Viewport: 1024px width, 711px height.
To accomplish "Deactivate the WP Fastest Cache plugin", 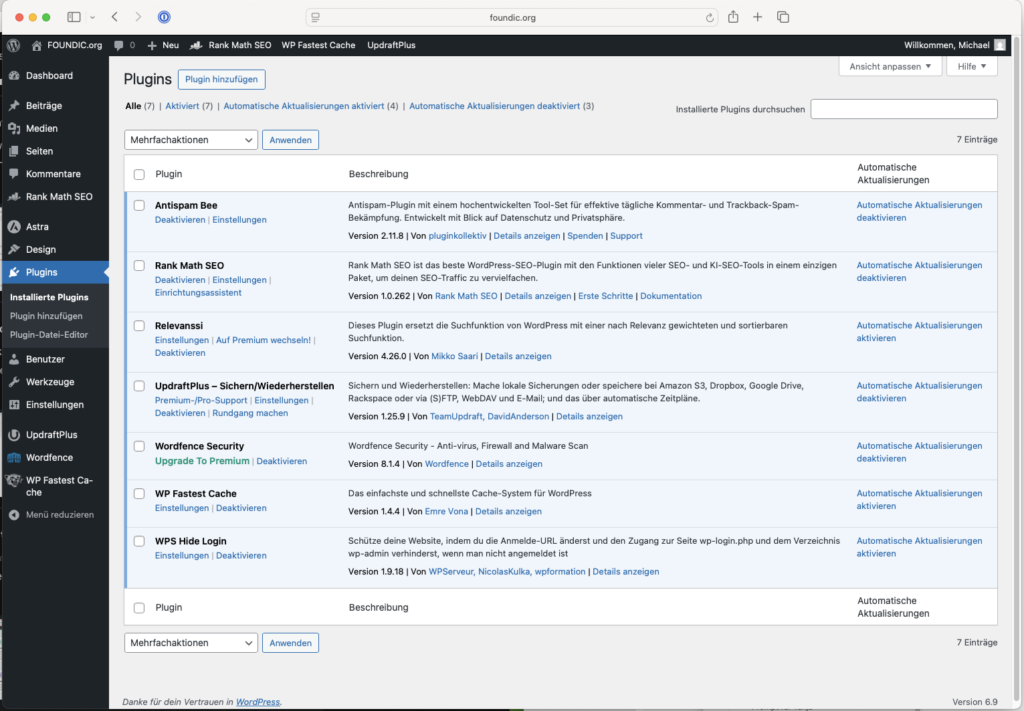I will (241, 508).
